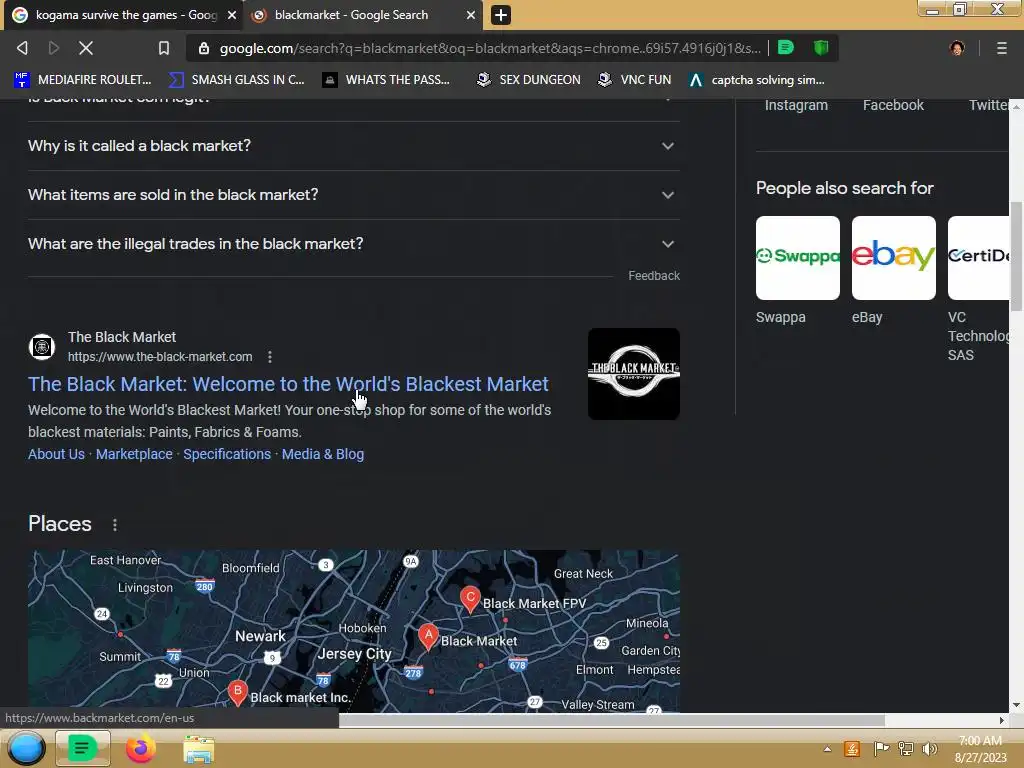Open result options three-dot menu
Viewport: 1024px width, 768px height.
tap(270, 357)
